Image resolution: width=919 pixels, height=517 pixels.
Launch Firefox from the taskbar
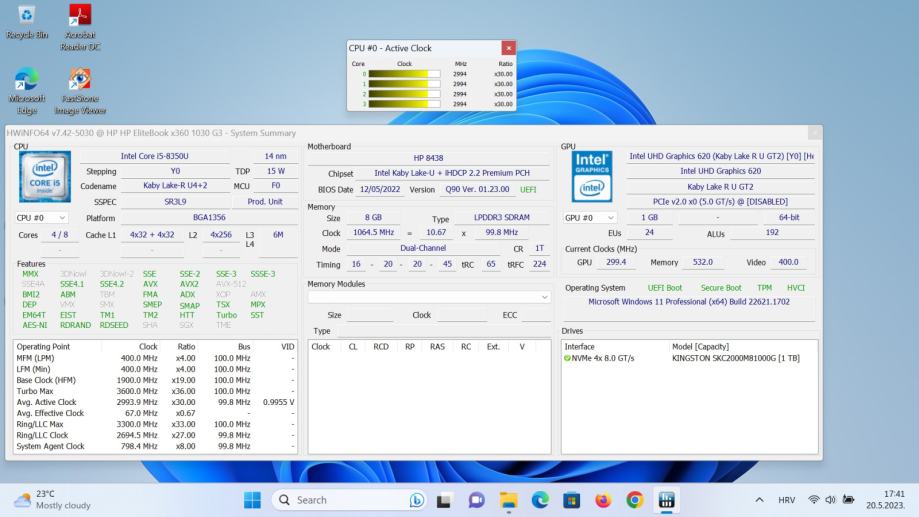pos(603,500)
